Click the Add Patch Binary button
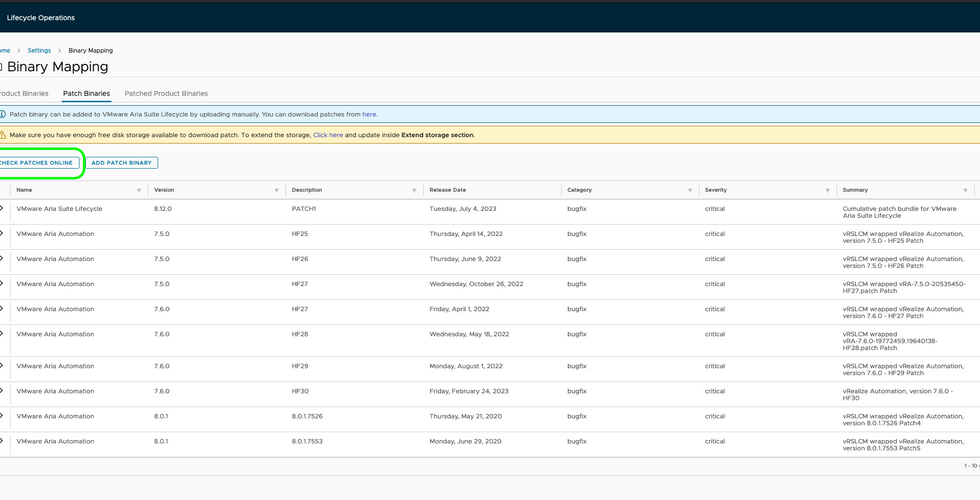The width and height of the screenshot is (980, 500). [122, 163]
